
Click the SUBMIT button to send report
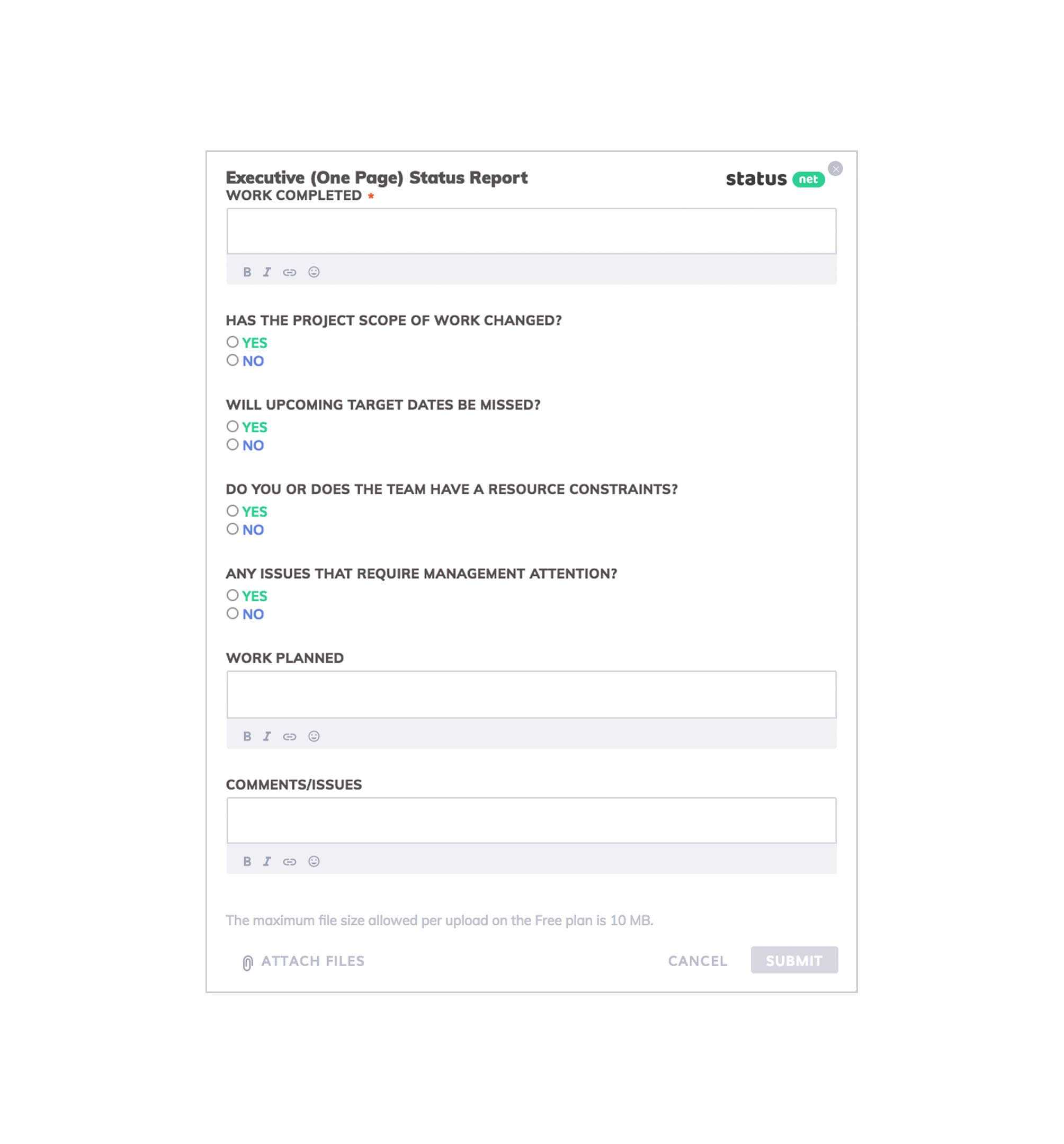794,960
